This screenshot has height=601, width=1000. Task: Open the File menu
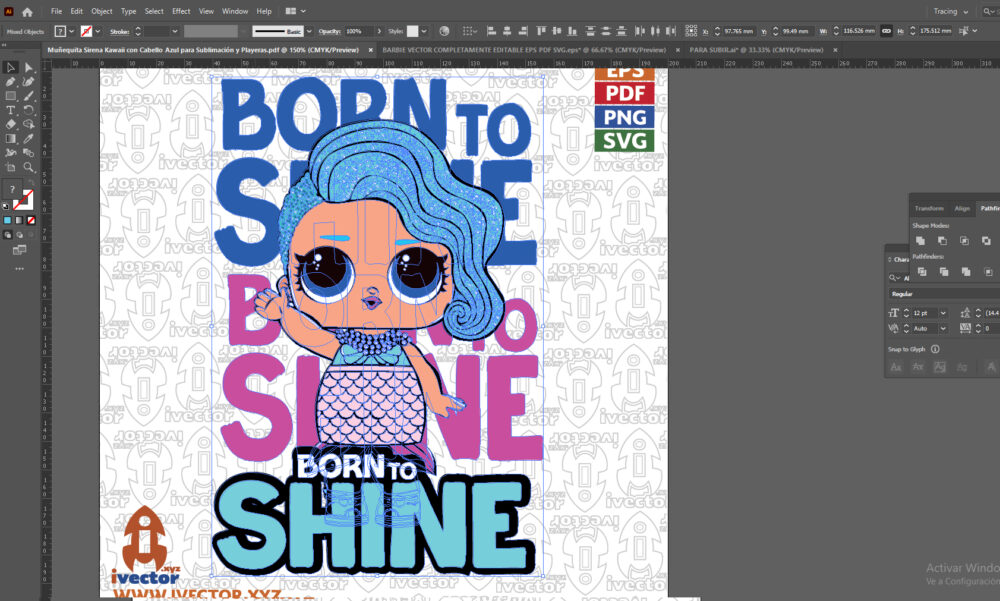[x=56, y=11]
